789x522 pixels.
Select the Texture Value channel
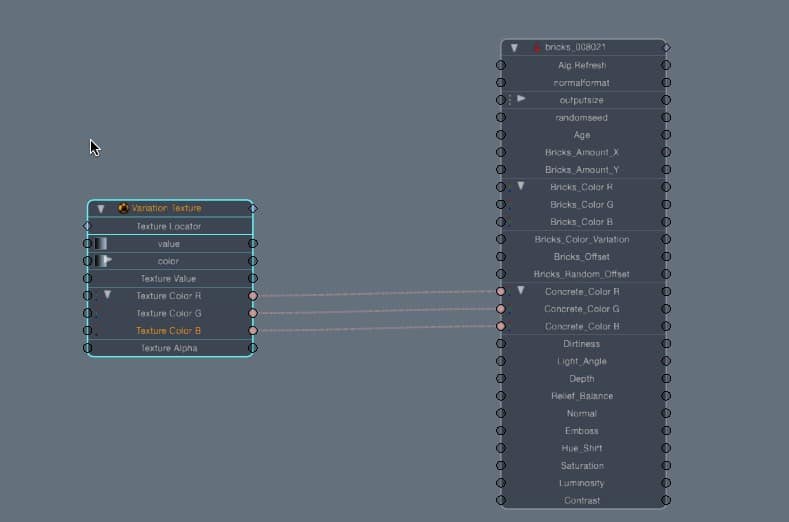(168, 278)
